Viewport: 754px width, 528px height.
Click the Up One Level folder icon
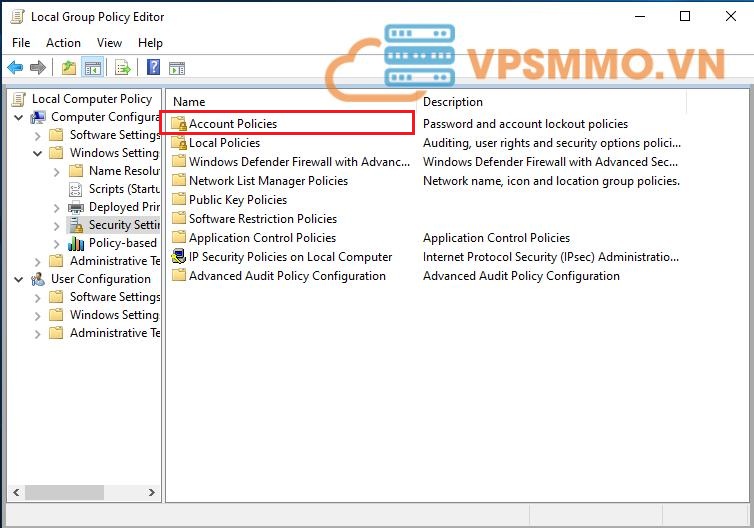point(68,67)
